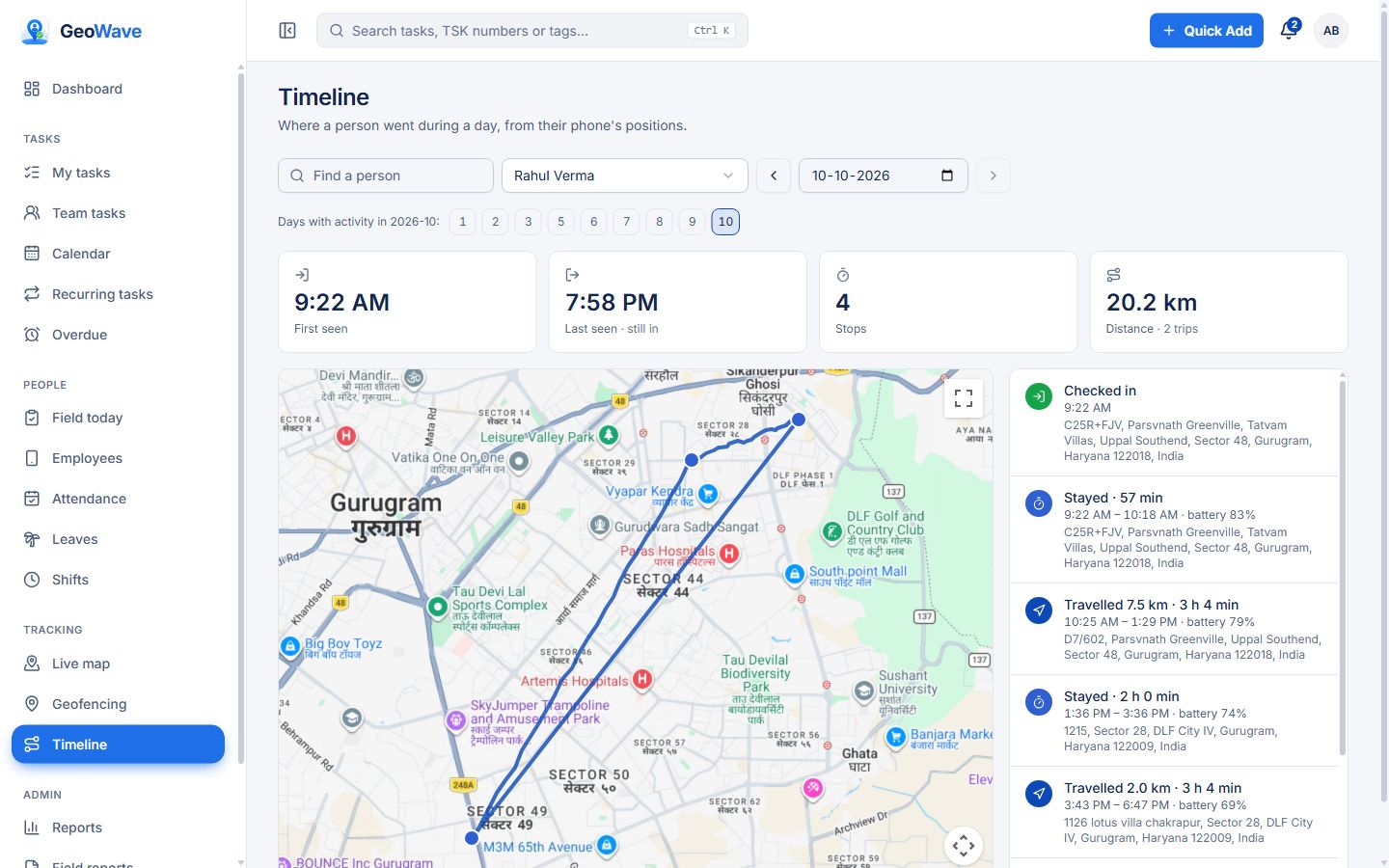Open the Dashboard page
The image size is (1389, 868).
click(118, 89)
